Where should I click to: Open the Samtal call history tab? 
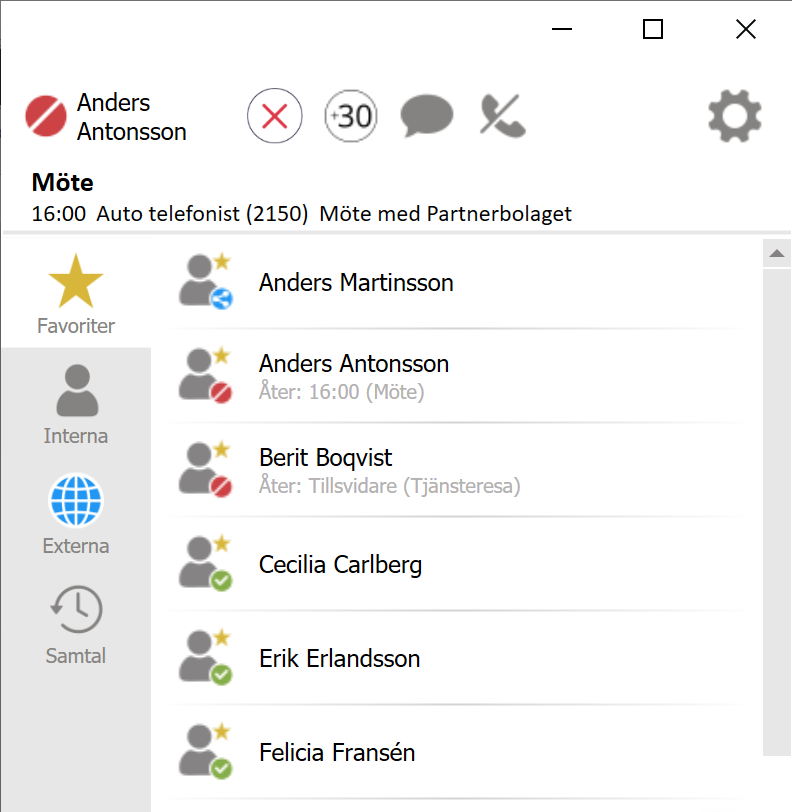(x=76, y=625)
